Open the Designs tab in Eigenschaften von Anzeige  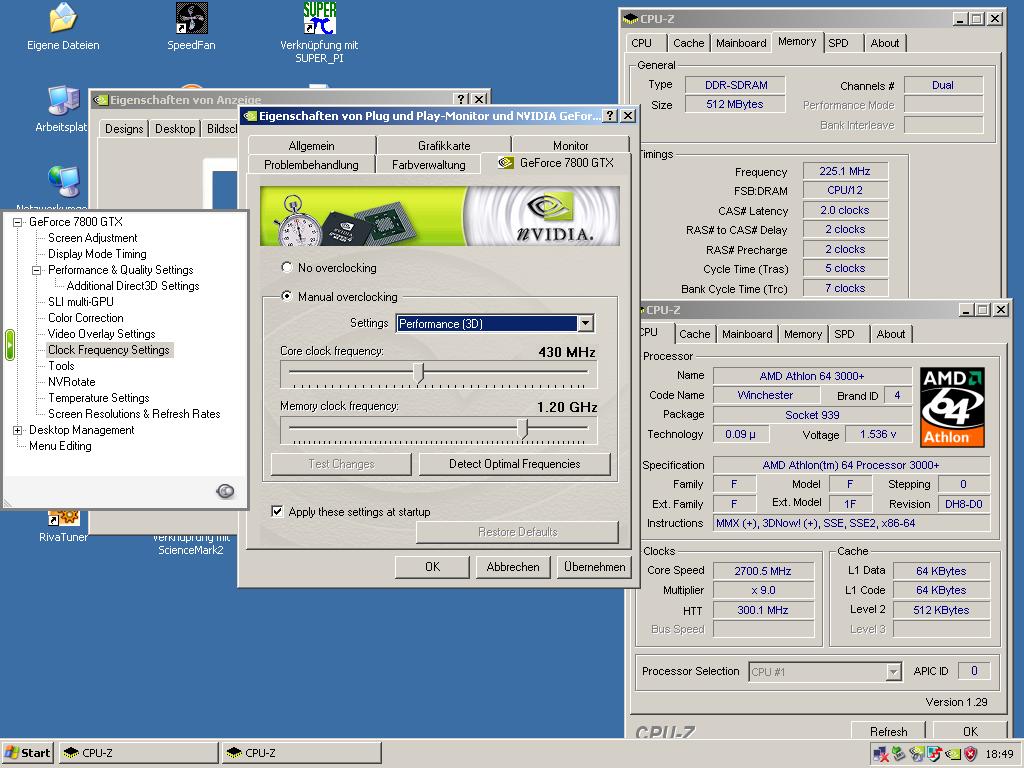coord(124,129)
